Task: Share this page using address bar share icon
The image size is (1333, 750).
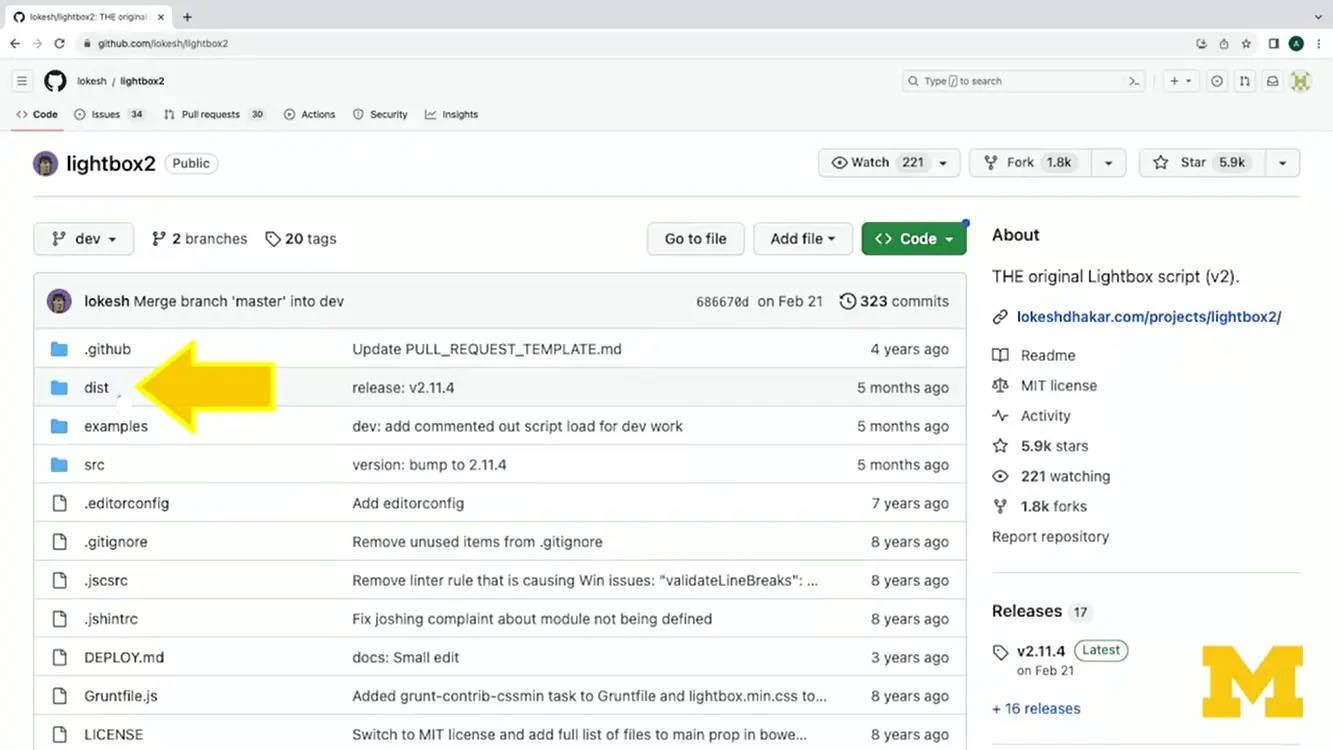Action: point(1224,43)
